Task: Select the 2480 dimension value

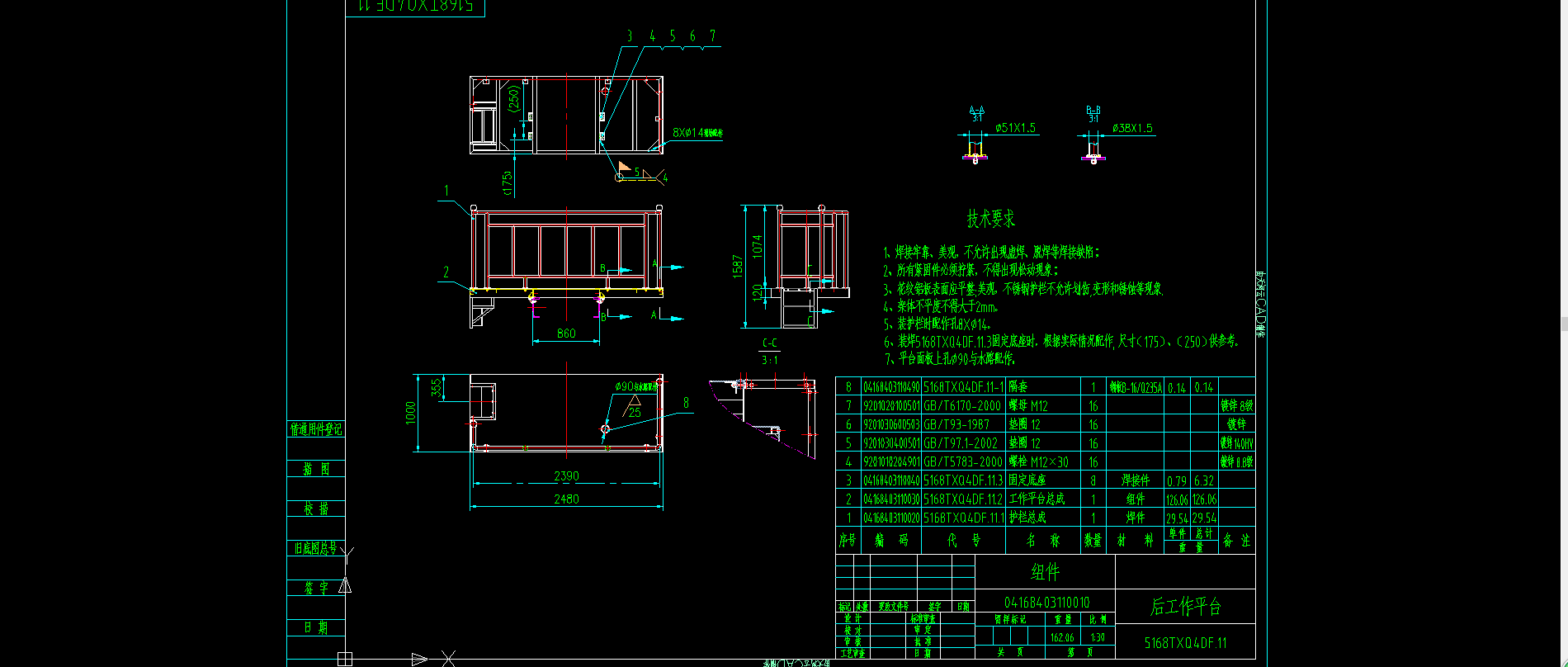Action: [566, 499]
